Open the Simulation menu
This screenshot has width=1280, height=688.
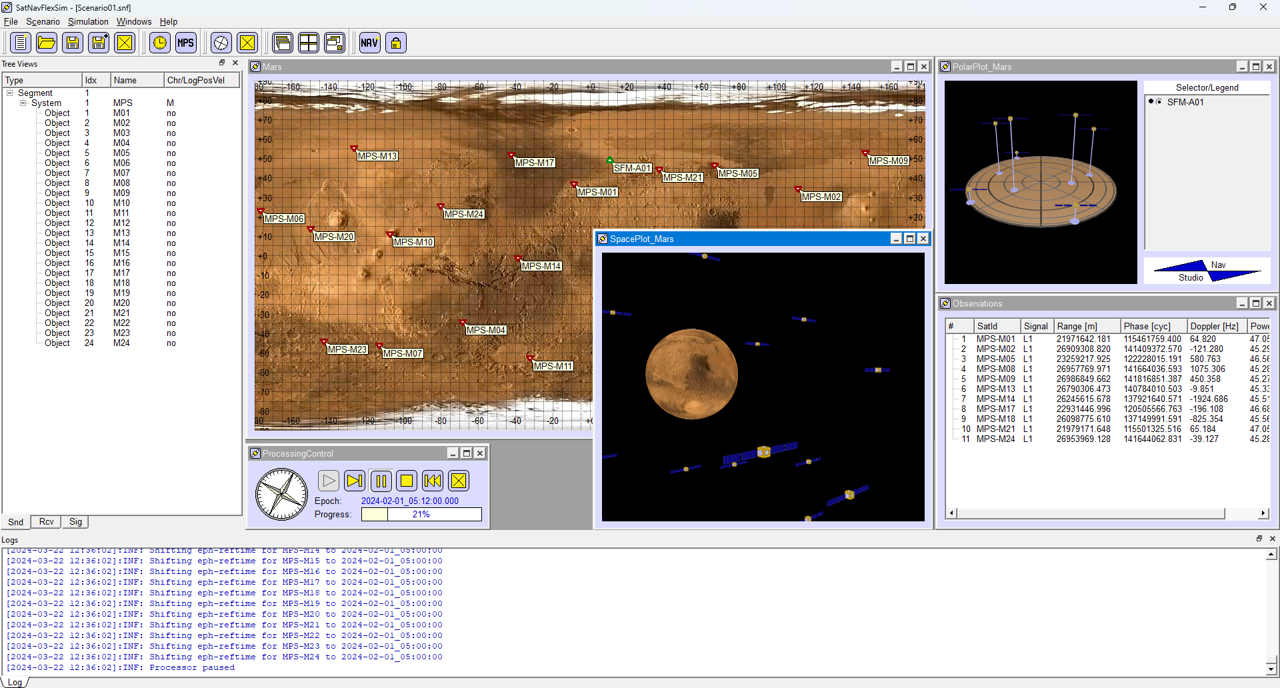88,21
